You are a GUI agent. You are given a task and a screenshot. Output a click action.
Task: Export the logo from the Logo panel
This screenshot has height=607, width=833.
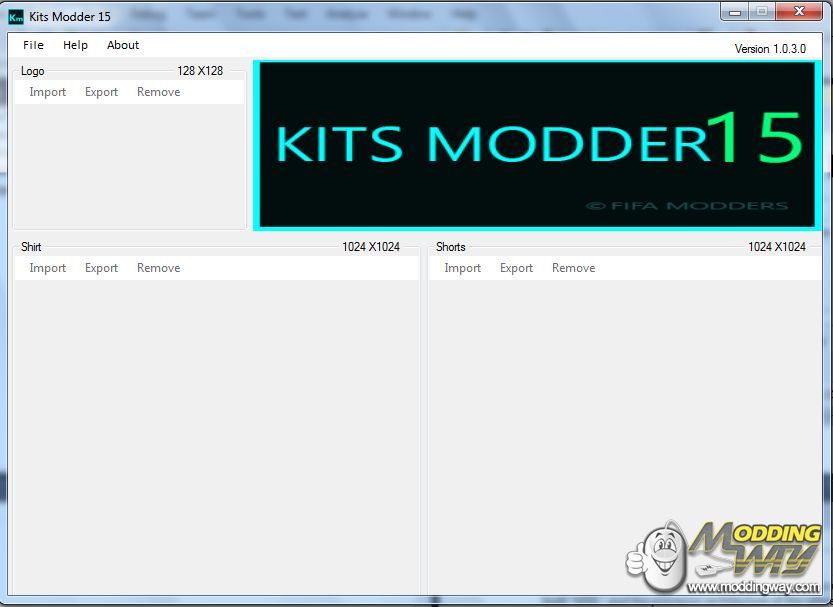[101, 92]
